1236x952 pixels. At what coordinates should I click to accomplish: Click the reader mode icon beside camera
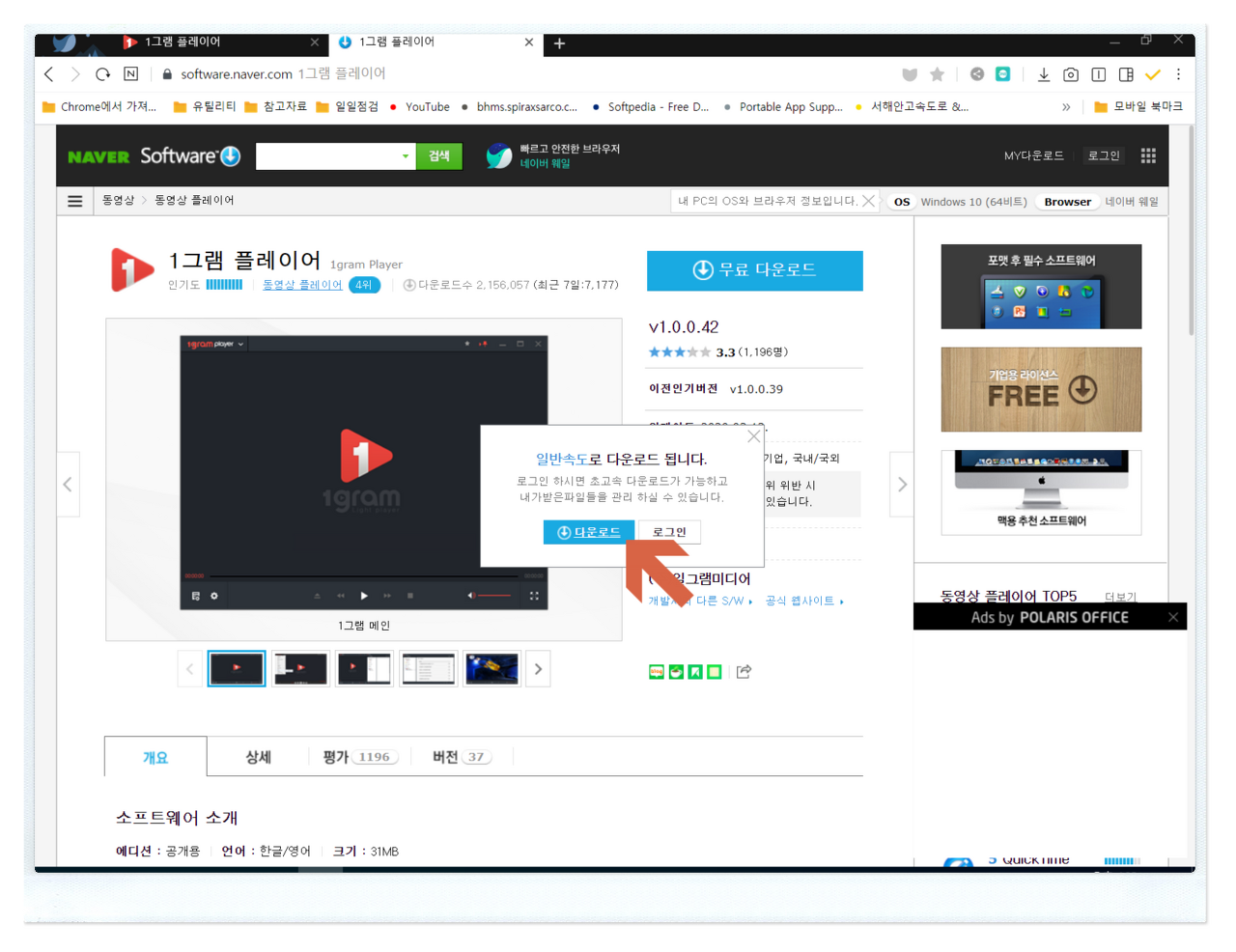point(1099,74)
